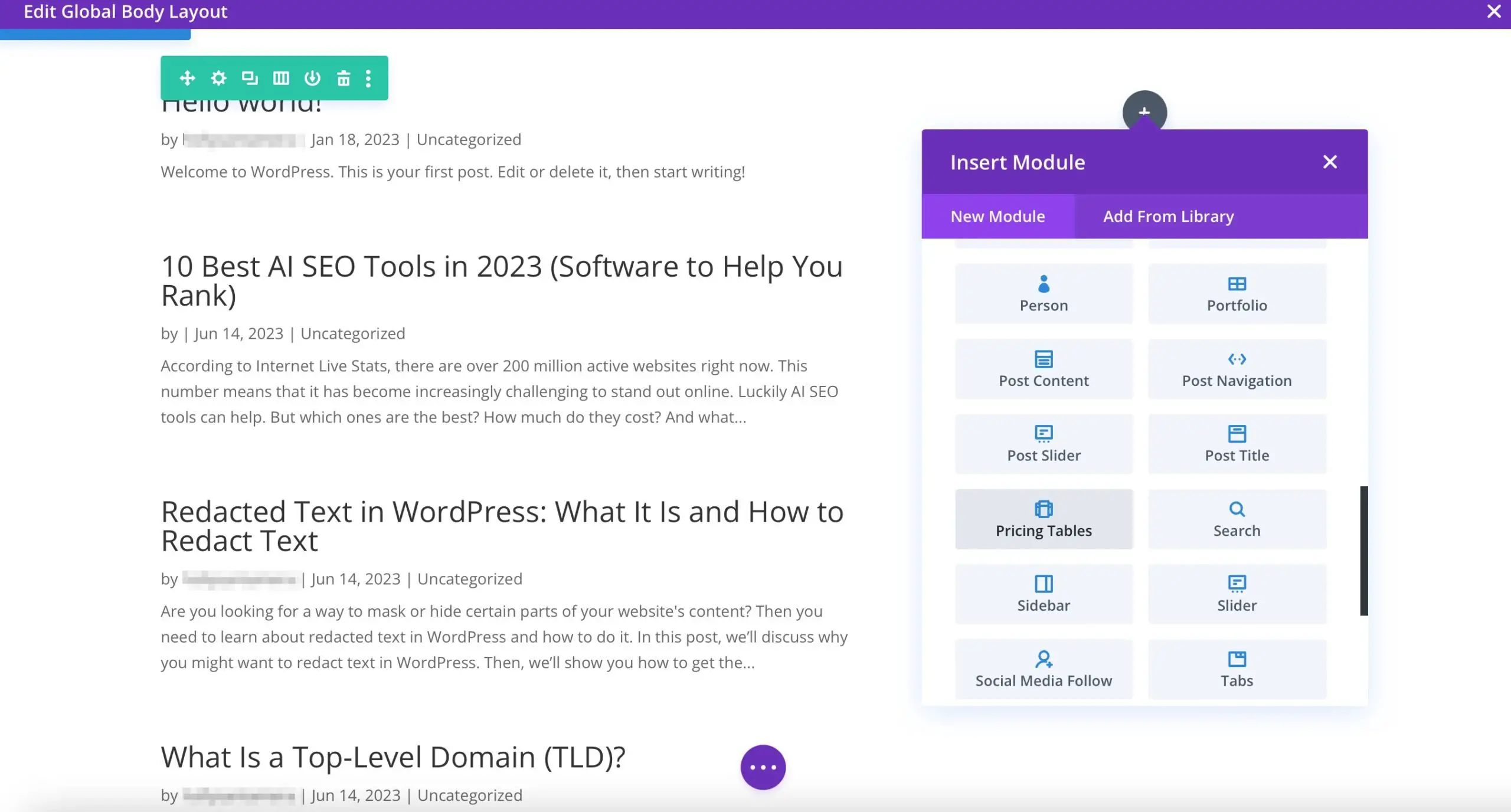Viewport: 1511px width, 812px height.
Task: Click the Tabs module option
Action: pos(1237,668)
